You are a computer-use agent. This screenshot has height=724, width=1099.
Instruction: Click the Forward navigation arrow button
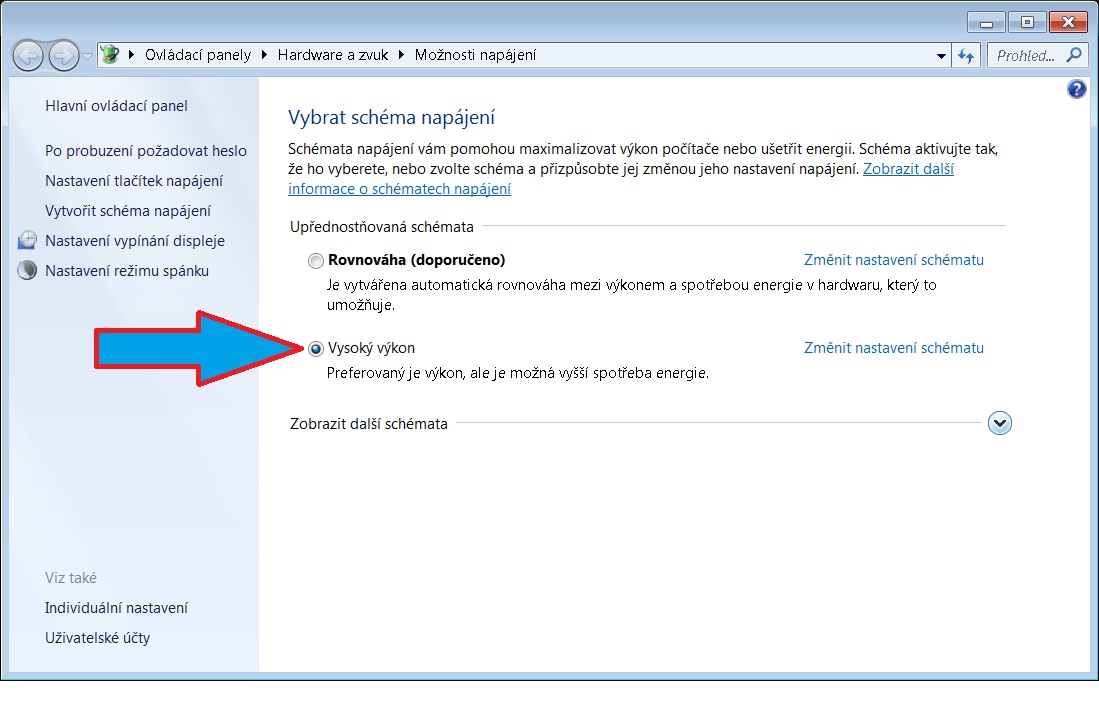[64, 55]
